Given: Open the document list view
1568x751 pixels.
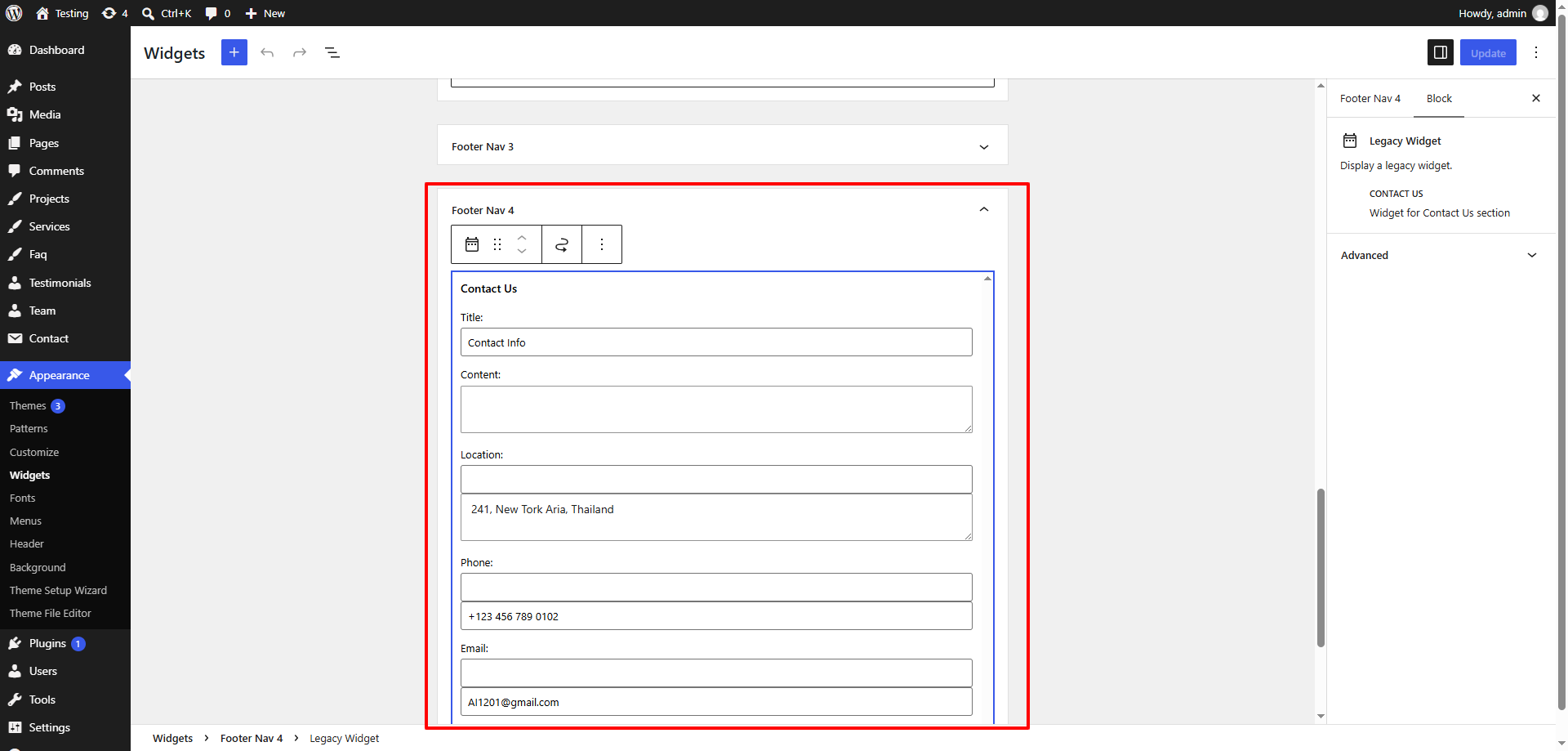Looking at the screenshot, I should pyautogui.click(x=332, y=52).
